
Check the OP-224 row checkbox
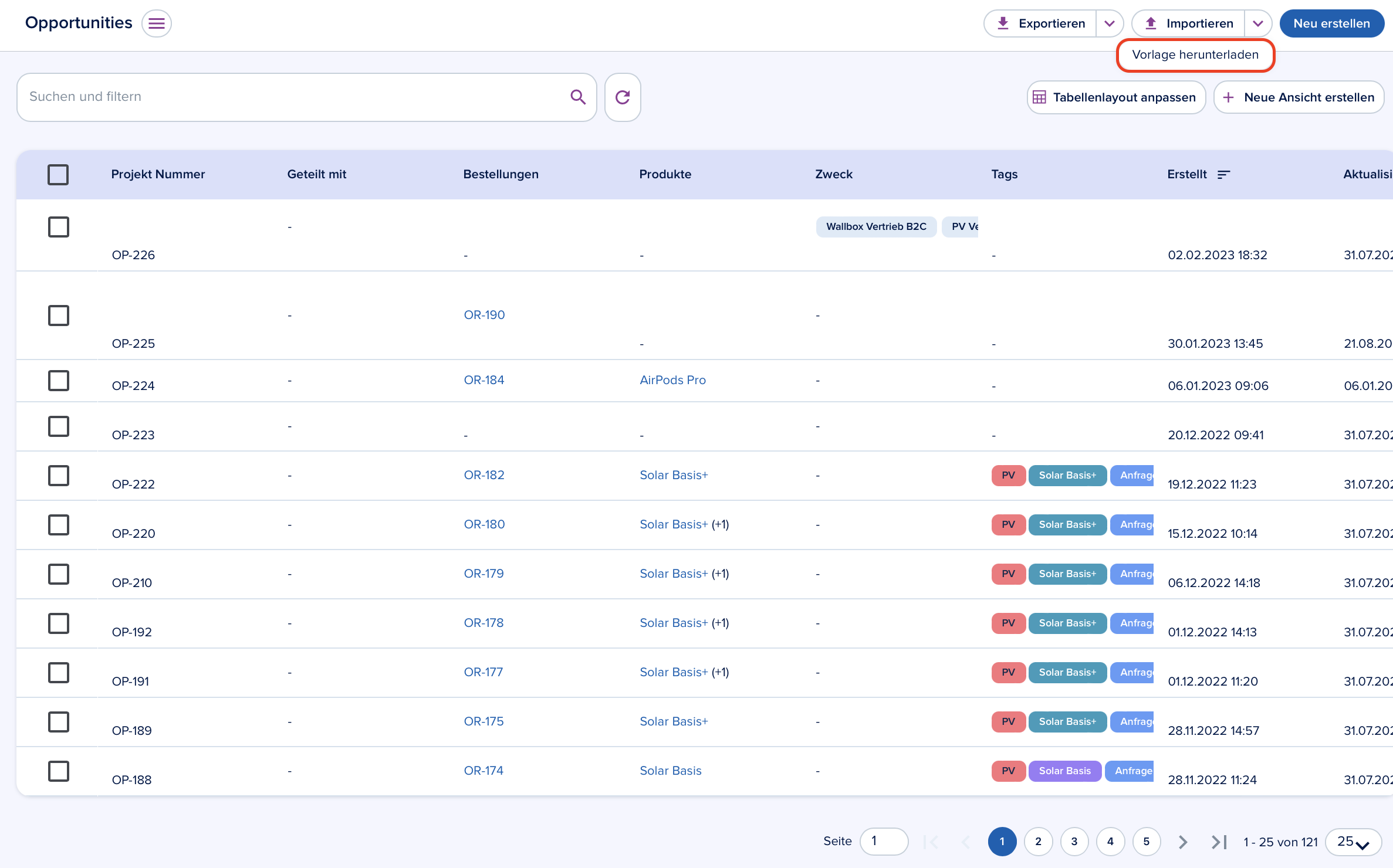click(58, 380)
